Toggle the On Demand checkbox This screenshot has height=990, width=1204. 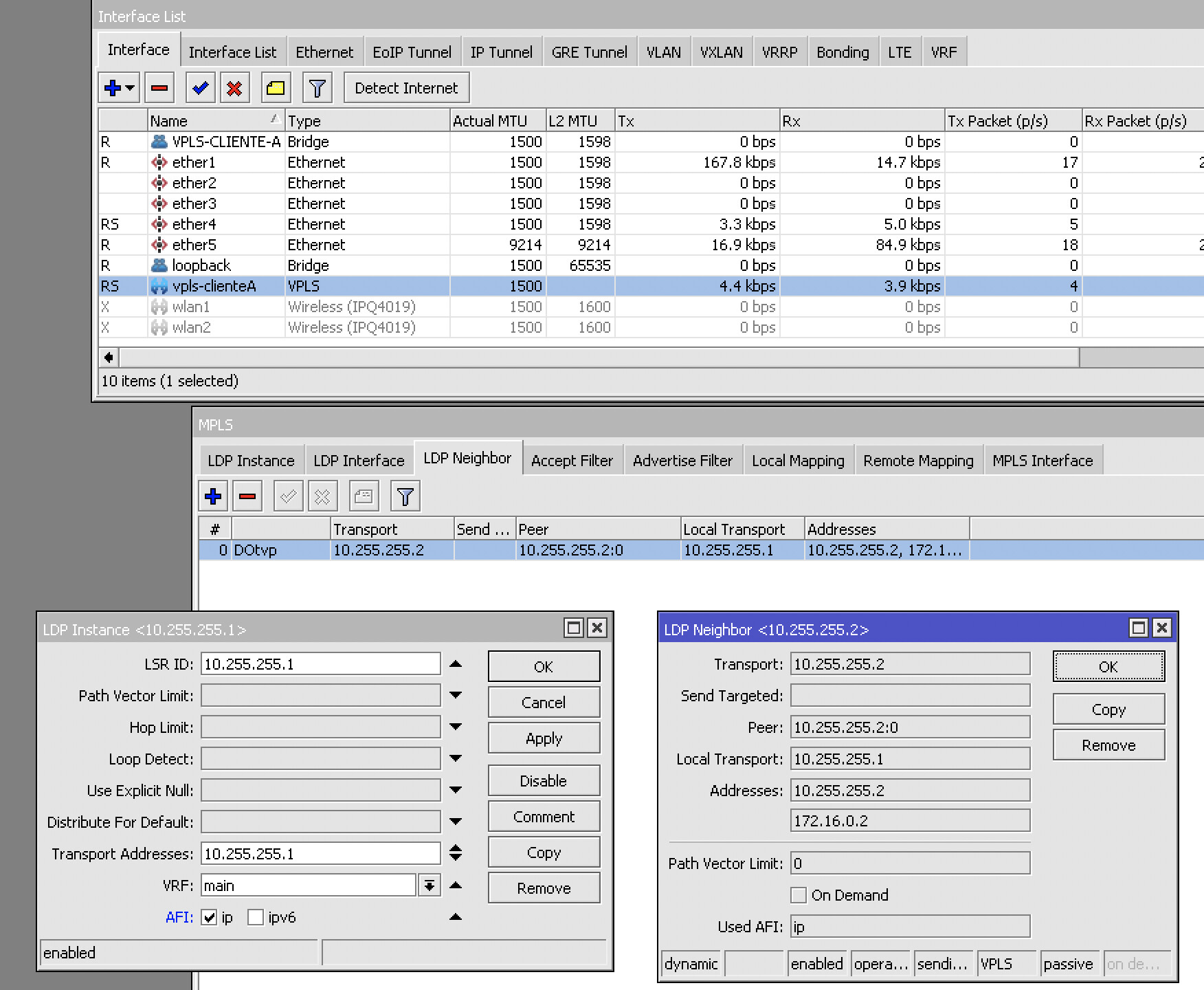tap(799, 895)
